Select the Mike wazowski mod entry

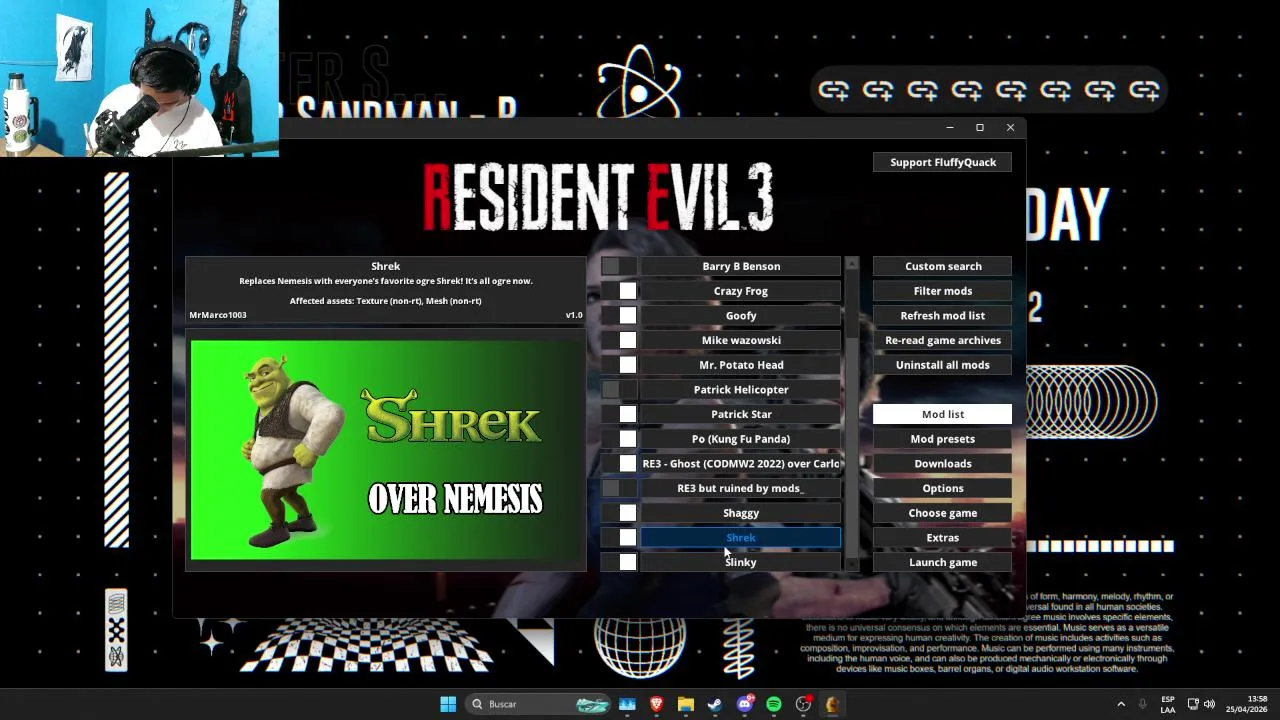(741, 340)
